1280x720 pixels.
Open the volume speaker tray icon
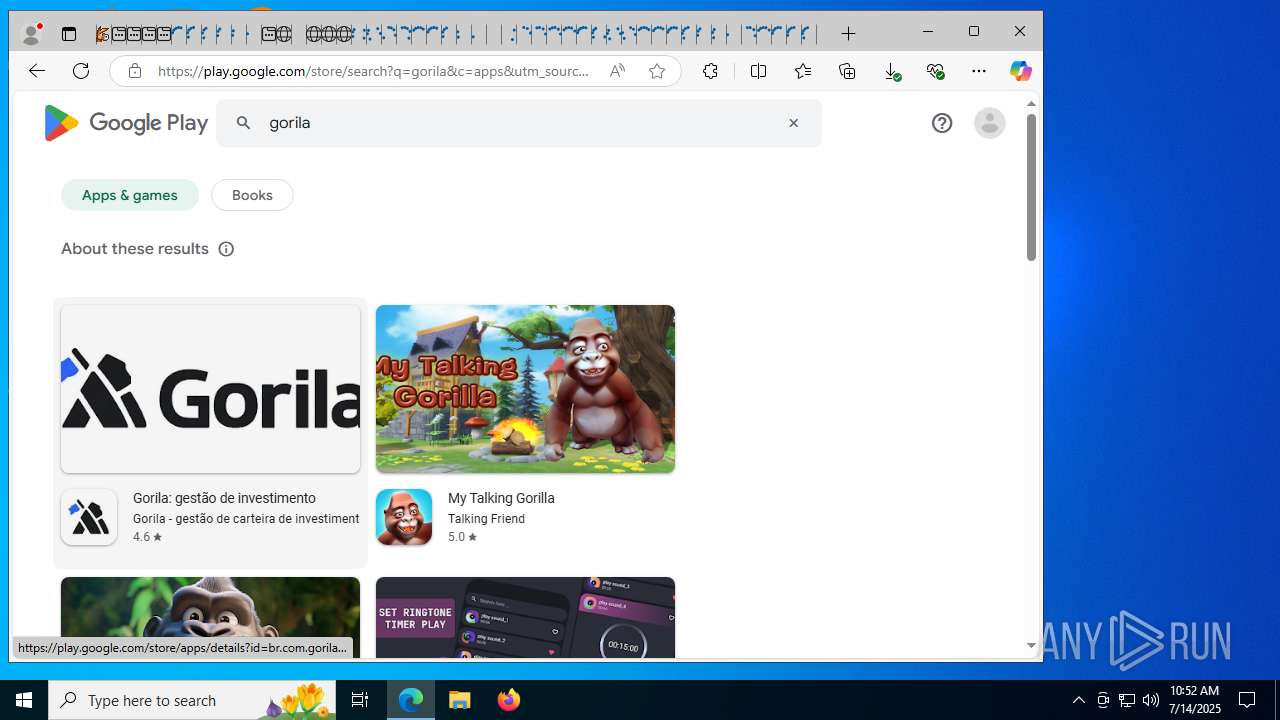point(1151,700)
